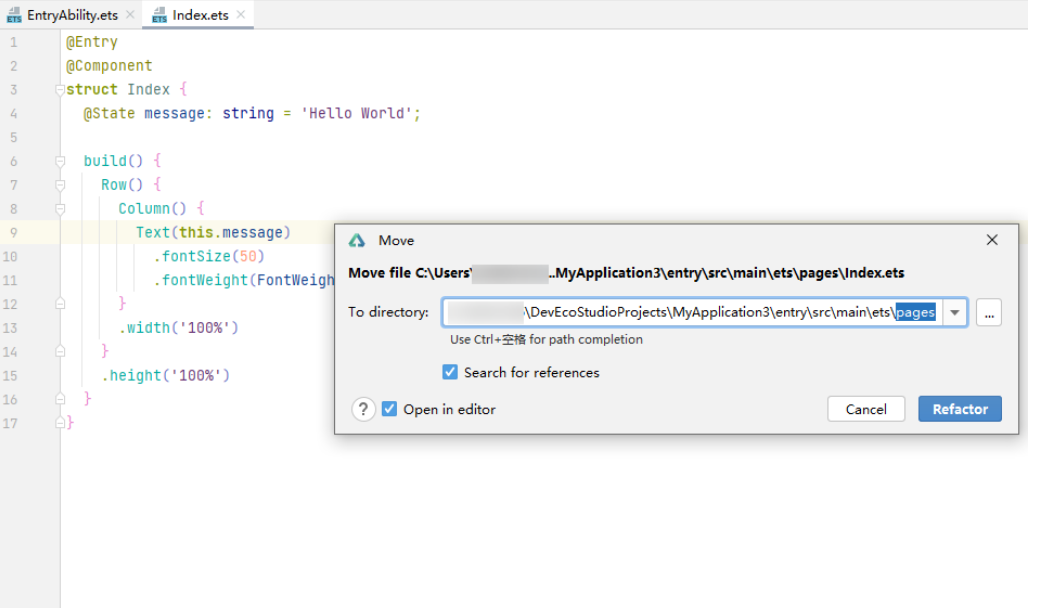Viewport: 1047px width, 608px height.
Task: Collapse the Row() code block
Action: pos(60,185)
